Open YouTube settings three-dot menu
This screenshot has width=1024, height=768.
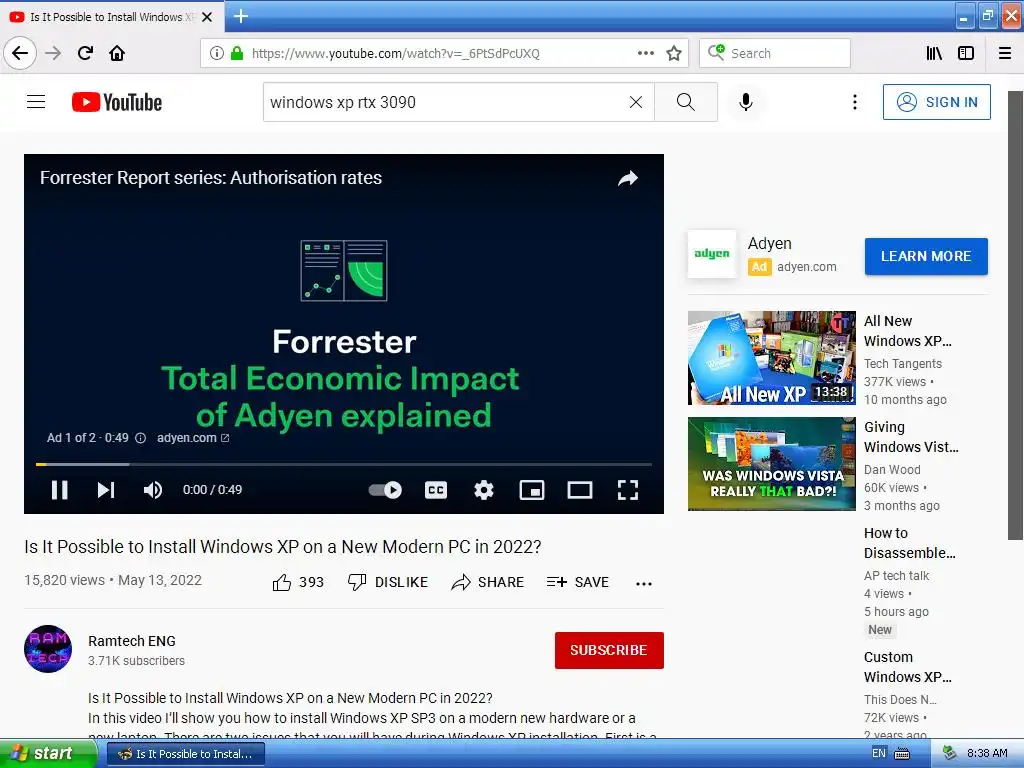854,102
